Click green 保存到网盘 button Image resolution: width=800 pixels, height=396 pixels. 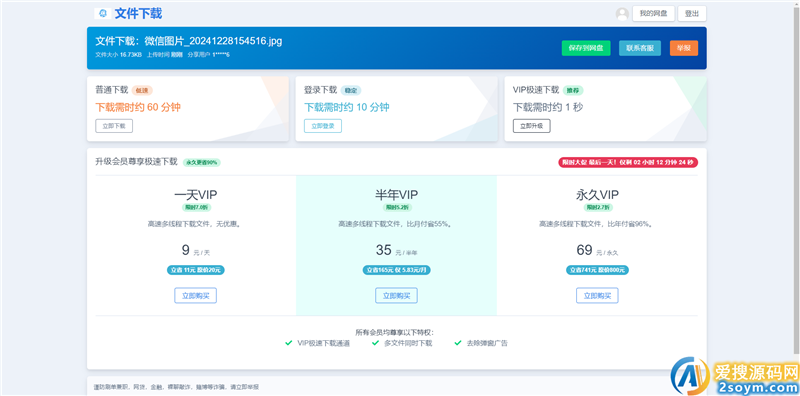point(586,48)
